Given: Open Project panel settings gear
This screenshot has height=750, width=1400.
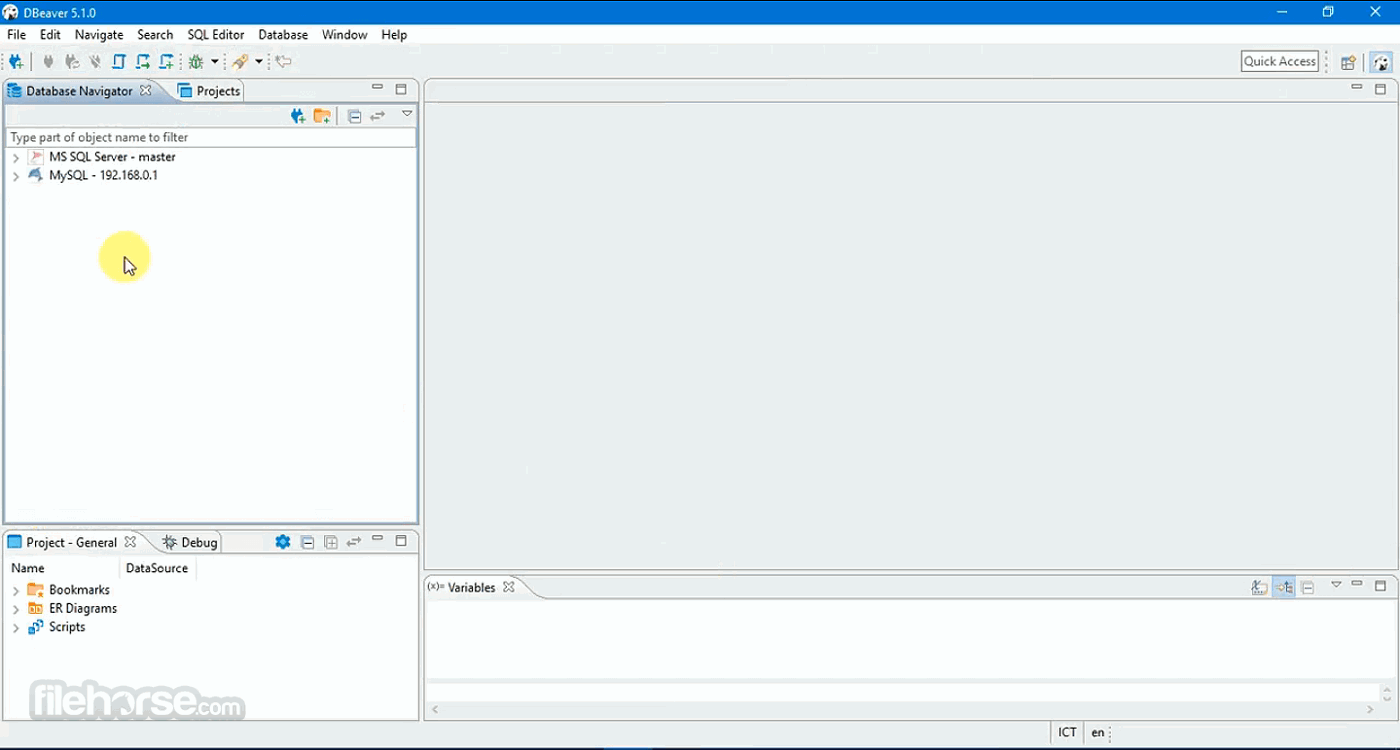Looking at the screenshot, I should click(283, 542).
